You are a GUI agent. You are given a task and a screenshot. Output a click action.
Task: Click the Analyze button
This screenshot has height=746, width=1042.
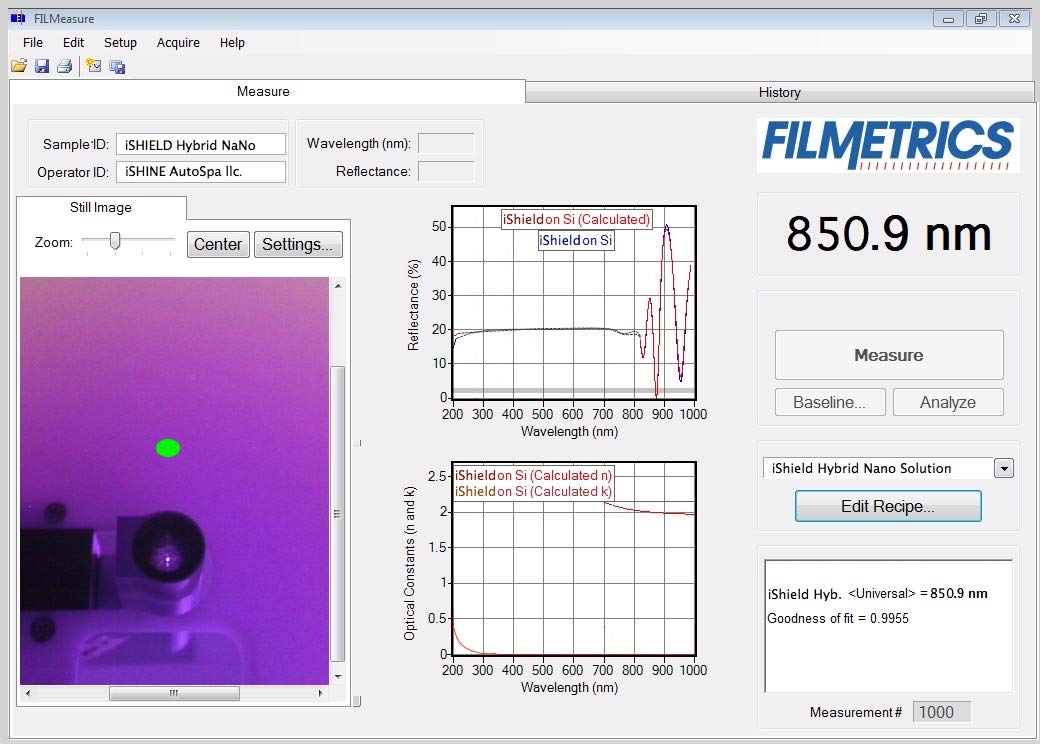click(x=947, y=403)
